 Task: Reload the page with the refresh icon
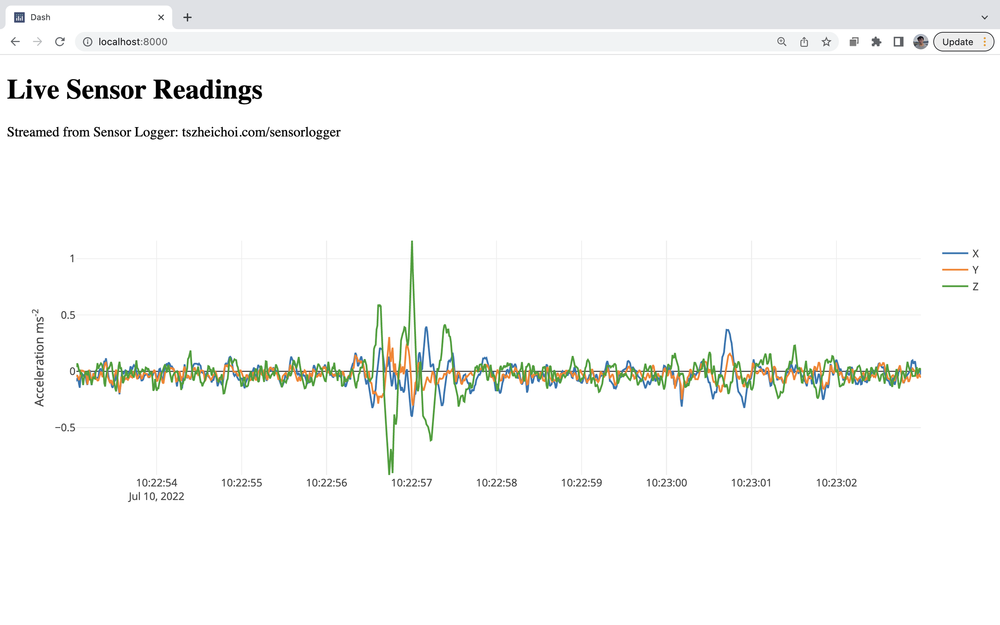point(60,42)
